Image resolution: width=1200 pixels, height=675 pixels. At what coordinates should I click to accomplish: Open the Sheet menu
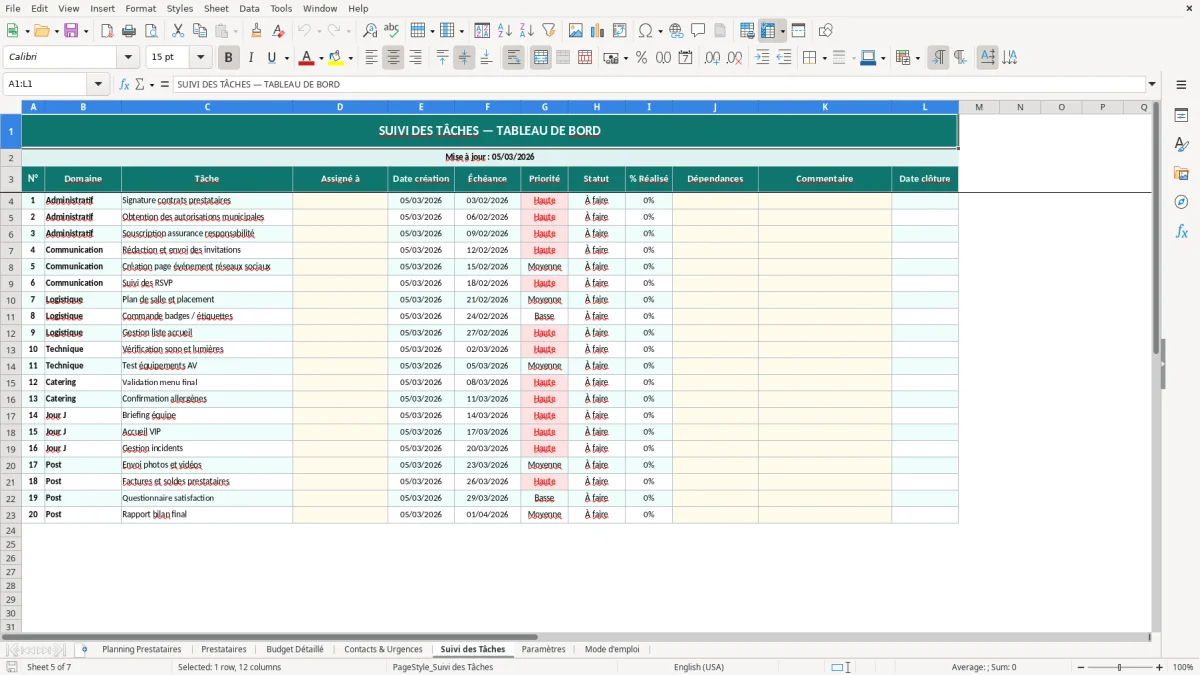click(x=216, y=8)
